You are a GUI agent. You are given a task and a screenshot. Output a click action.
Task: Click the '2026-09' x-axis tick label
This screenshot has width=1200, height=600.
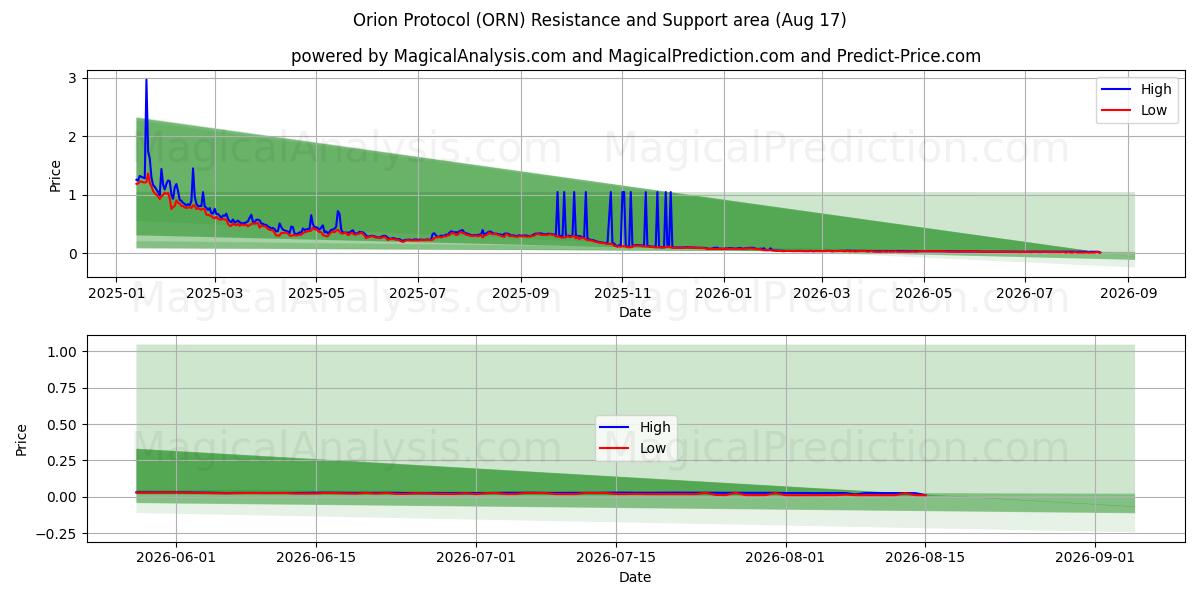click(x=1129, y=293)
